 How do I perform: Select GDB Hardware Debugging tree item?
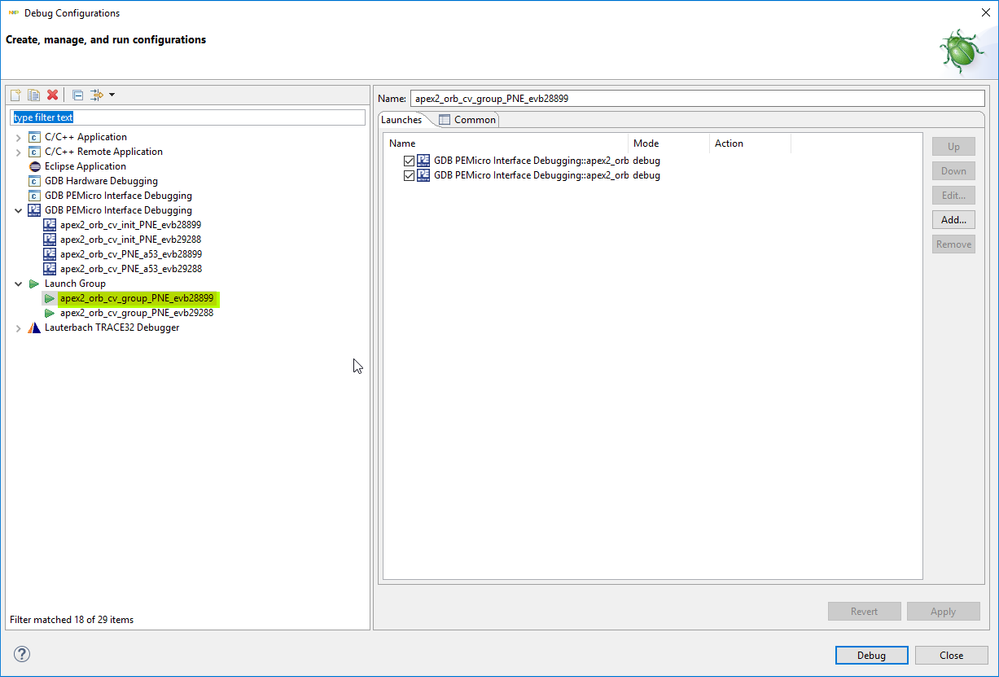point(101,181)
